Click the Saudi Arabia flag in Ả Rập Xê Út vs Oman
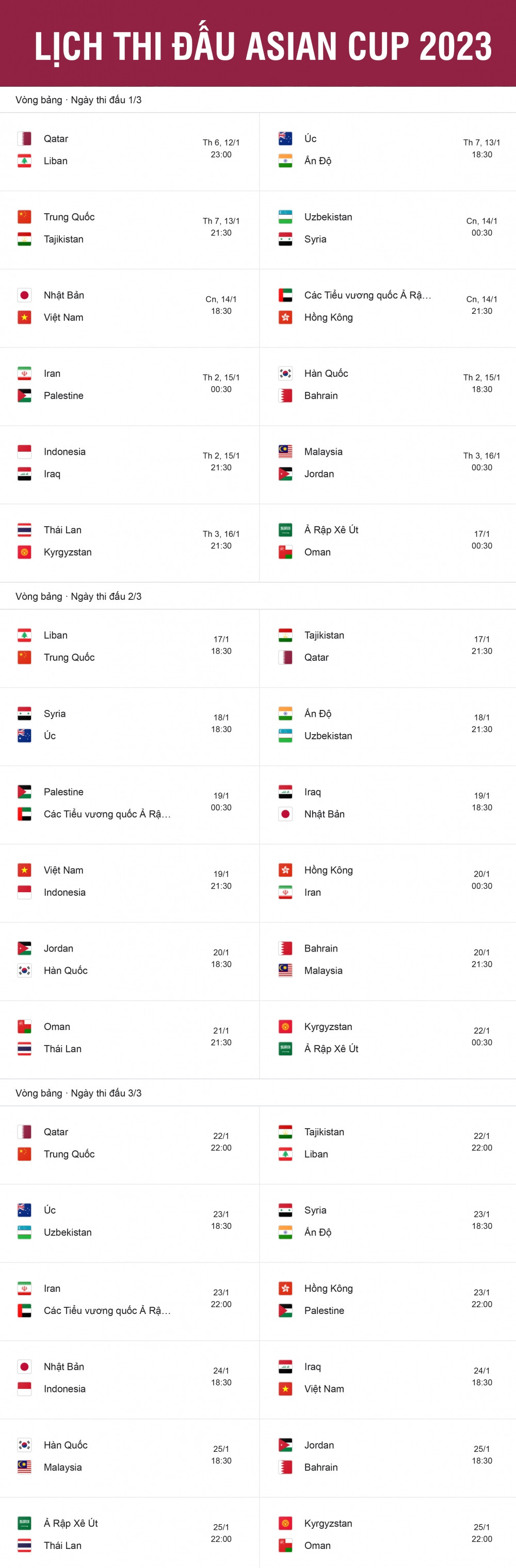 point(285,530)
